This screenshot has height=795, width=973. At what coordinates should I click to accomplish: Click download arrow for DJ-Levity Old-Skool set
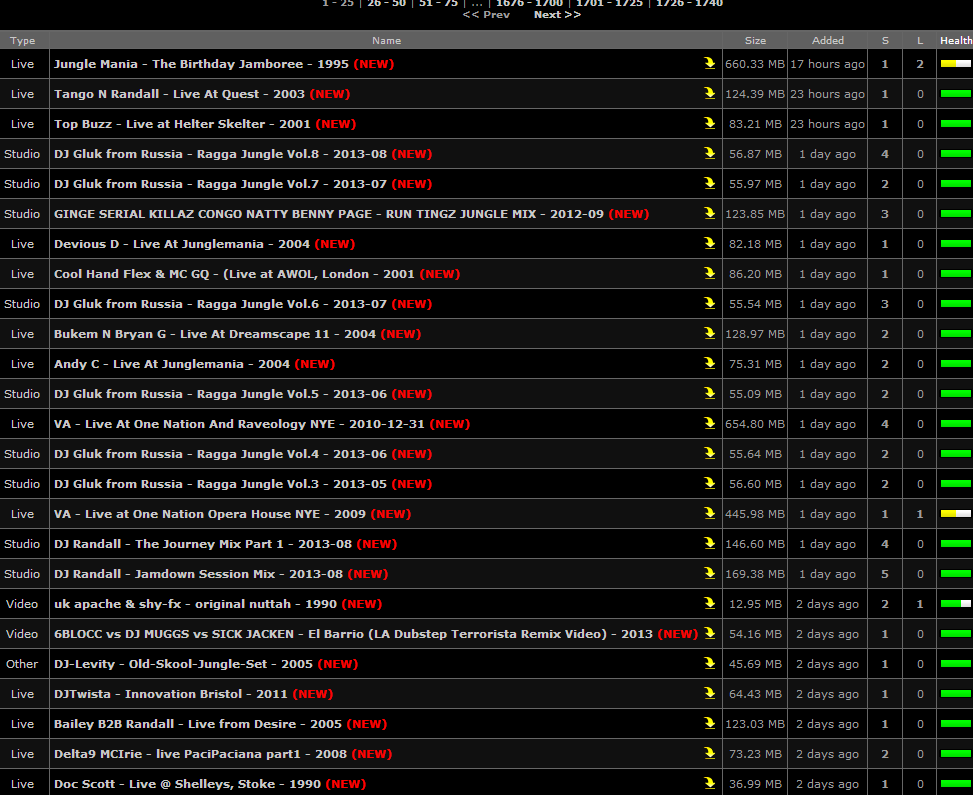click(709, 663)
